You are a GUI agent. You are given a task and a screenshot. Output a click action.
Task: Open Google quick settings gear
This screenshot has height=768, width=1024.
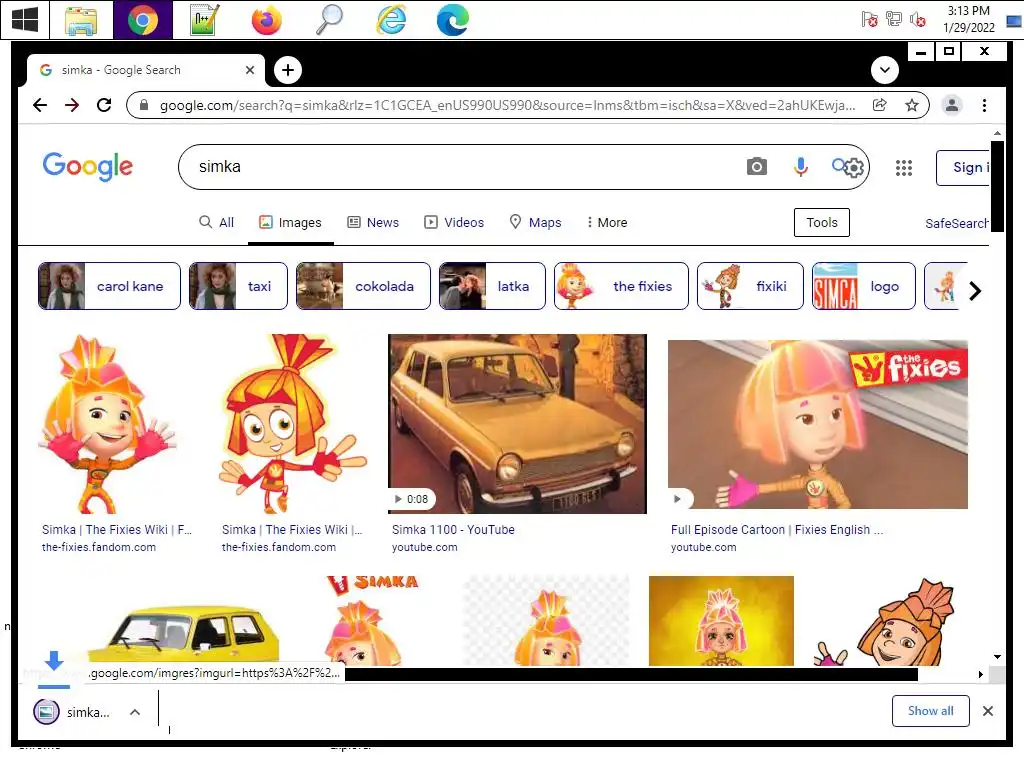tap(854, 168)
